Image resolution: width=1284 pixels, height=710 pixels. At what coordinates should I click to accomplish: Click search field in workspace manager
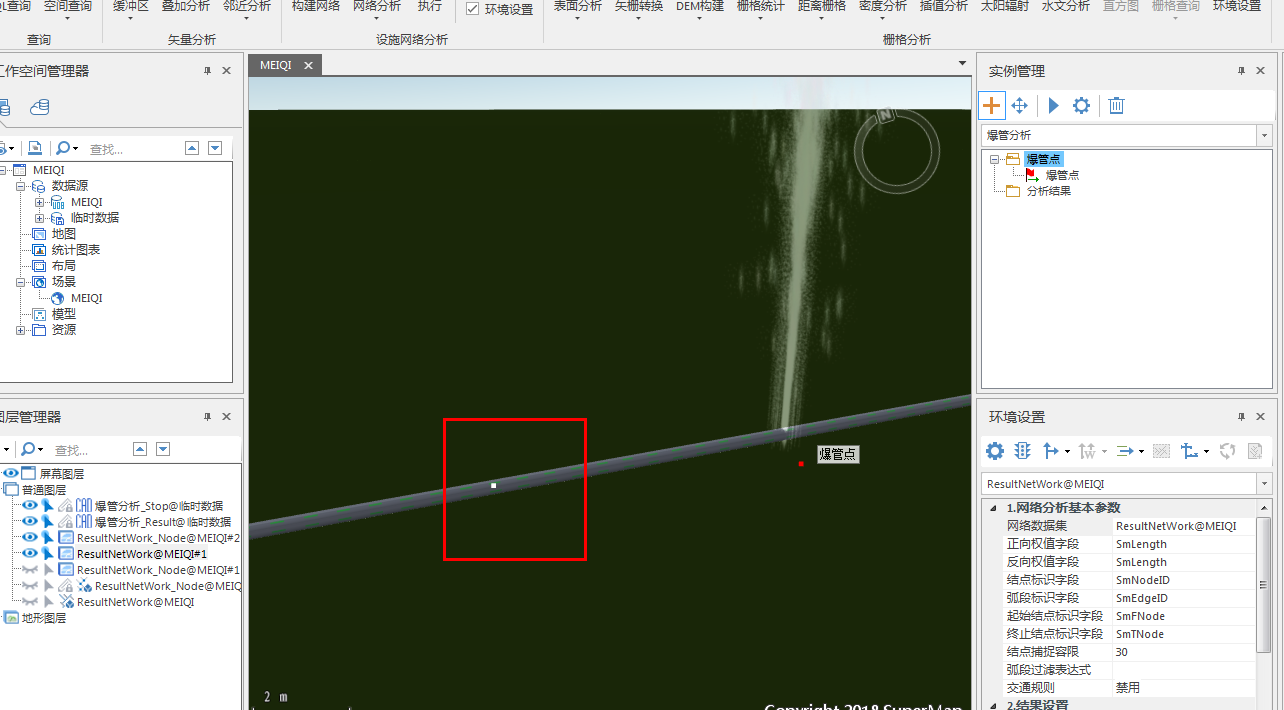132,148
